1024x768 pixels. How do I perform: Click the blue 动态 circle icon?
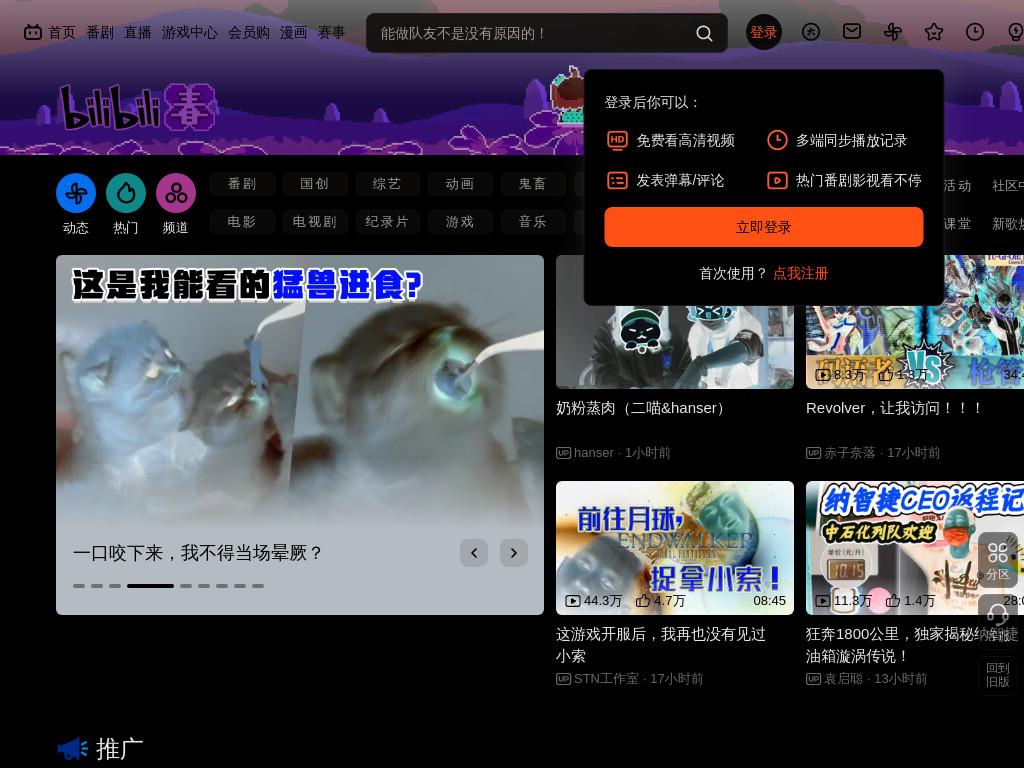pyautogui.click(x=76, y=193)
